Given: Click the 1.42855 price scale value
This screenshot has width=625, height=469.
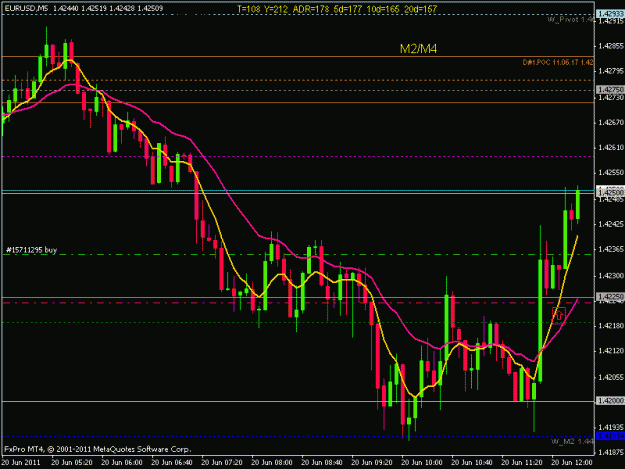Looking at the screenshot, I should (x=611, y=46).
